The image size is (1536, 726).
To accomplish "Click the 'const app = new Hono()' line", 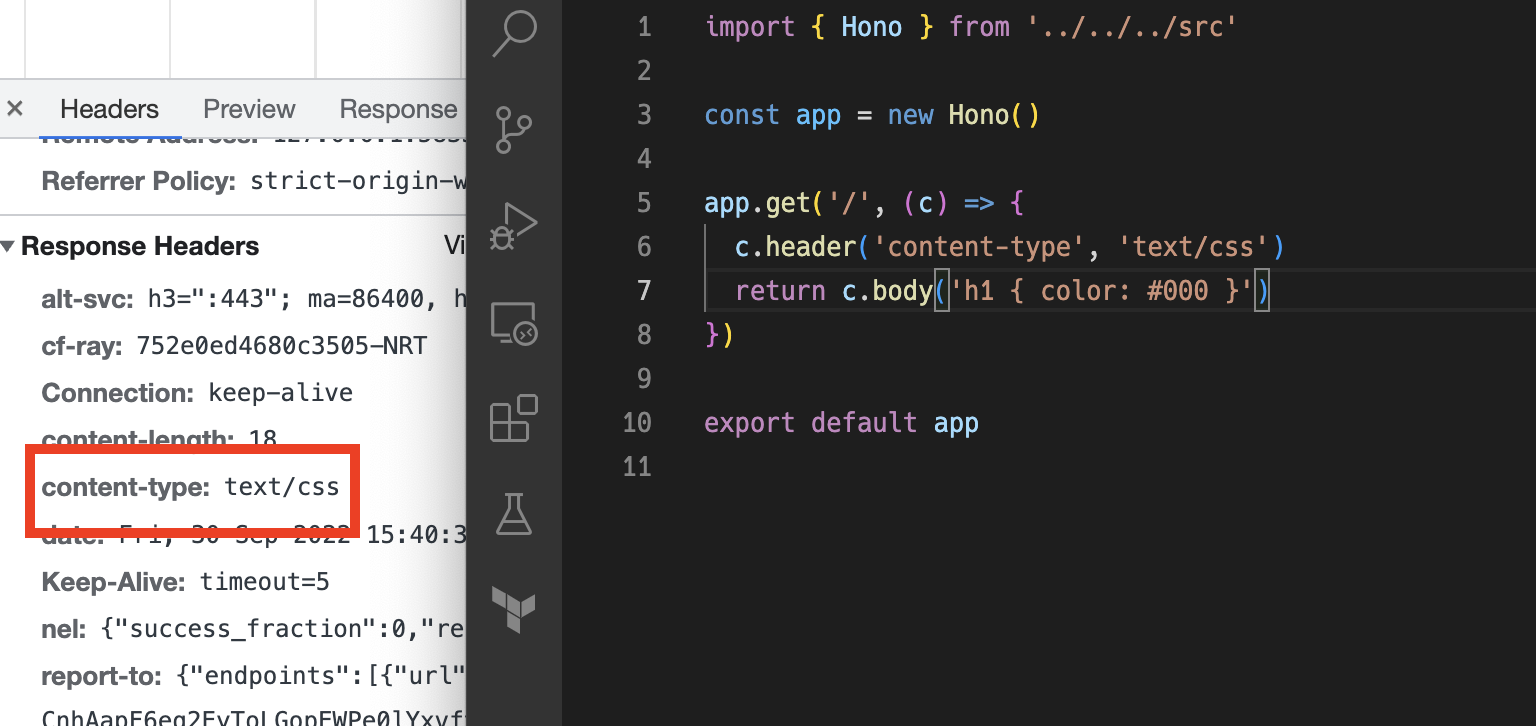I will [872, 115].
